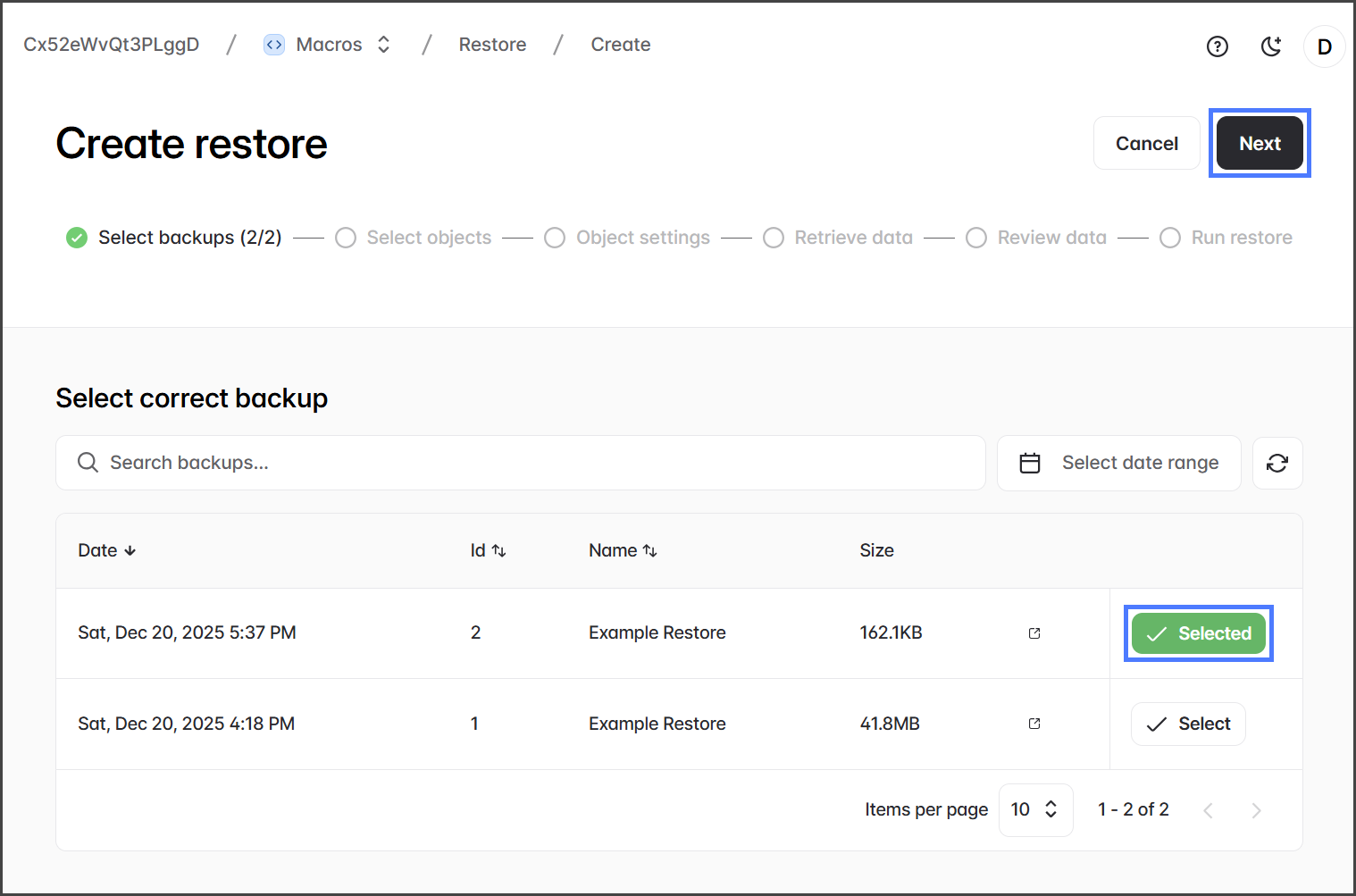Select the 4:18 PM backup

click(1187, 724)
